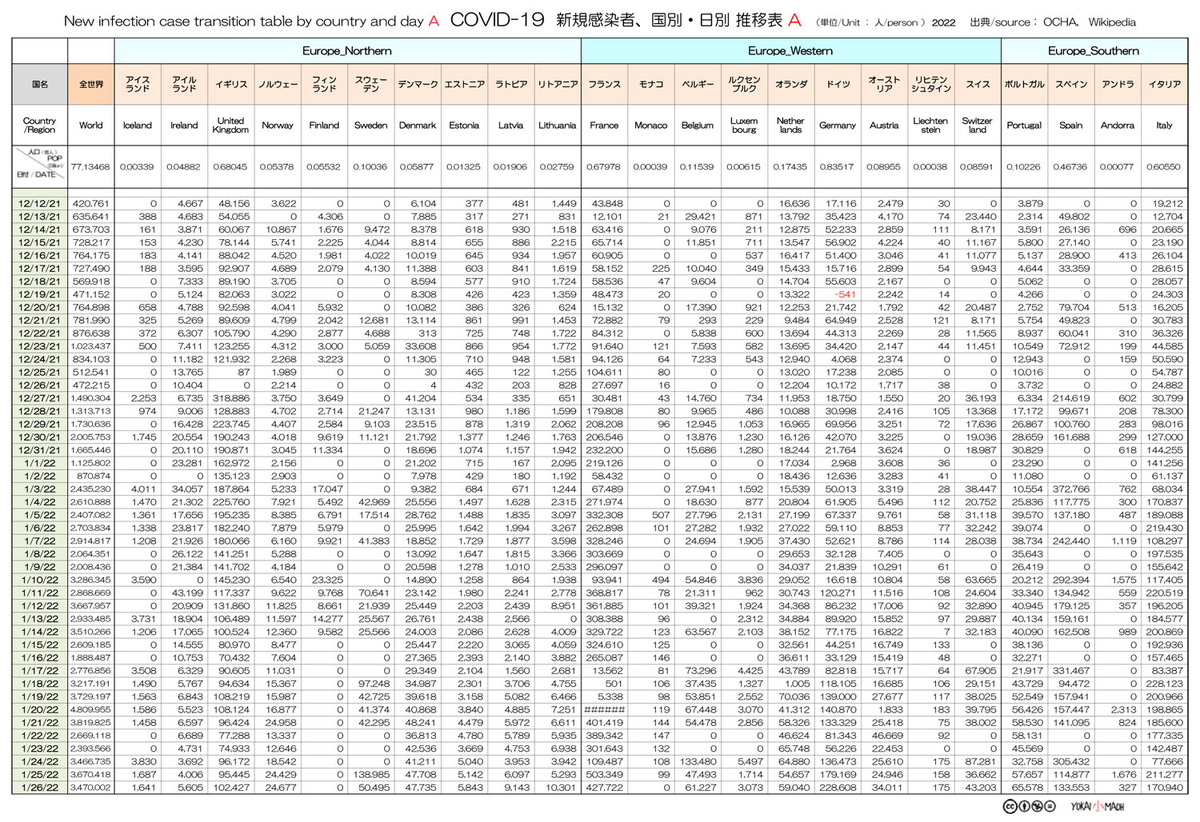Click the Iceland column header

[x=137, y=126]
